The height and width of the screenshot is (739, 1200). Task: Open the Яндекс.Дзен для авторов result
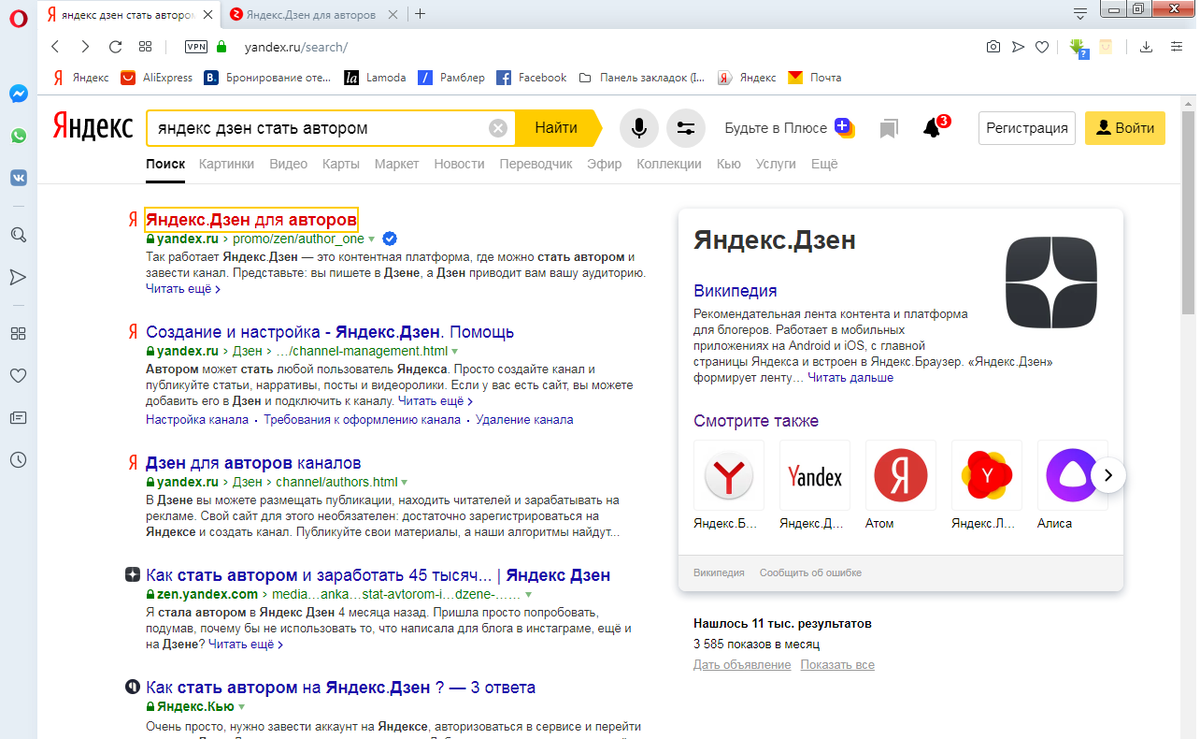pos(251,219)
